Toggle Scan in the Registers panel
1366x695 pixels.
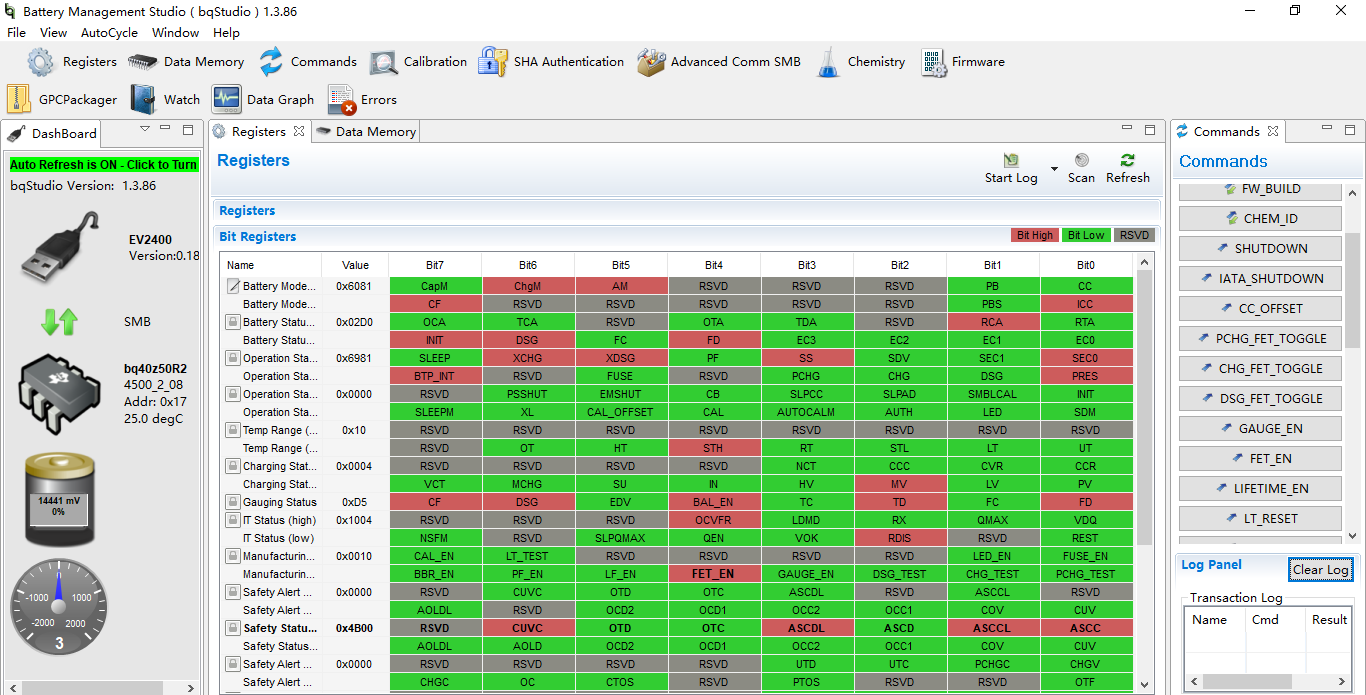click(1081, 167)
